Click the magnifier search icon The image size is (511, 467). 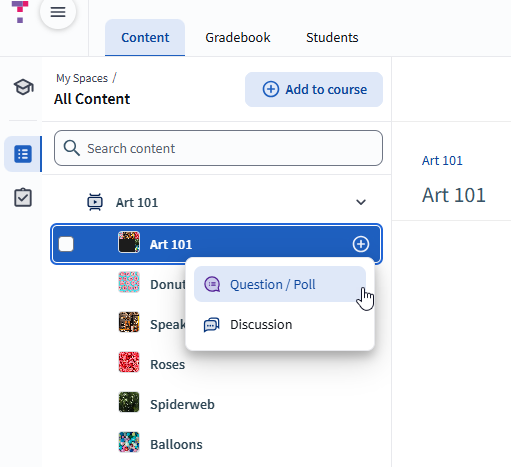72,148
